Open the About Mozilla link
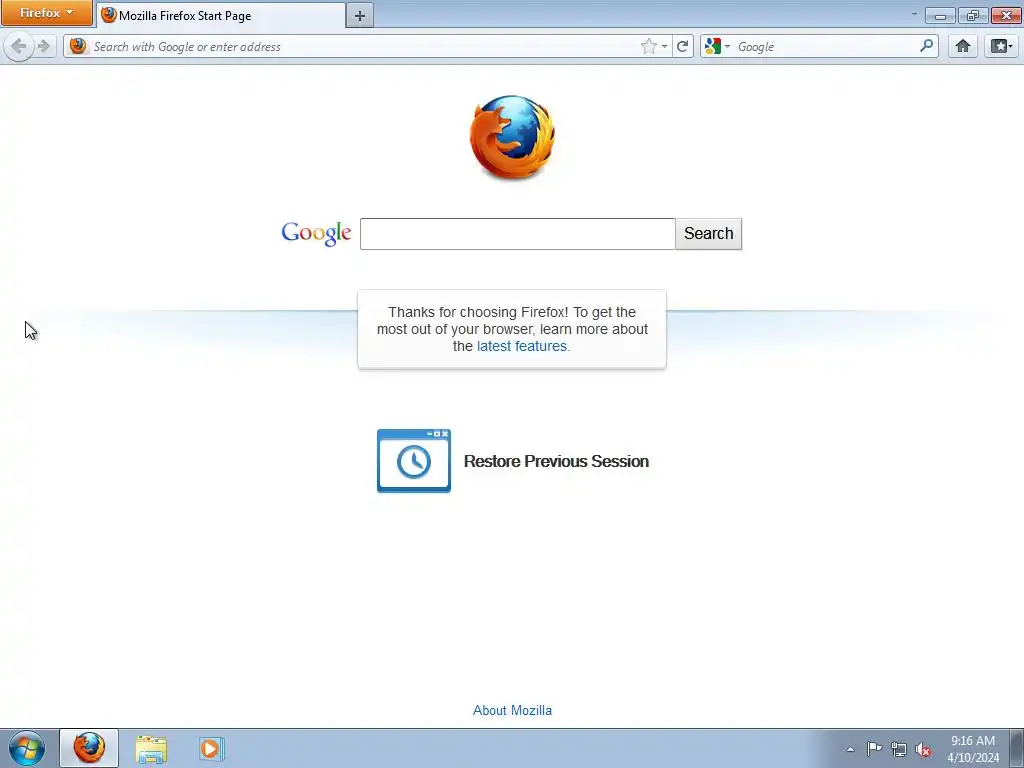The height and width of the screenshot is (768, 1024). [513, 711]
